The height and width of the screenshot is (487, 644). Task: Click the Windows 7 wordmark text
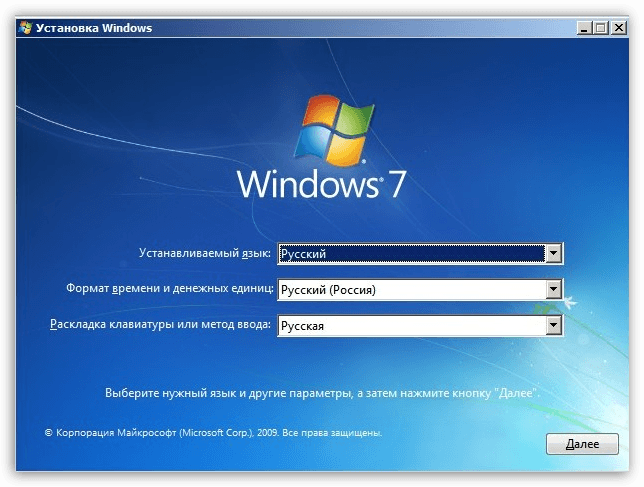click(322, 186)
